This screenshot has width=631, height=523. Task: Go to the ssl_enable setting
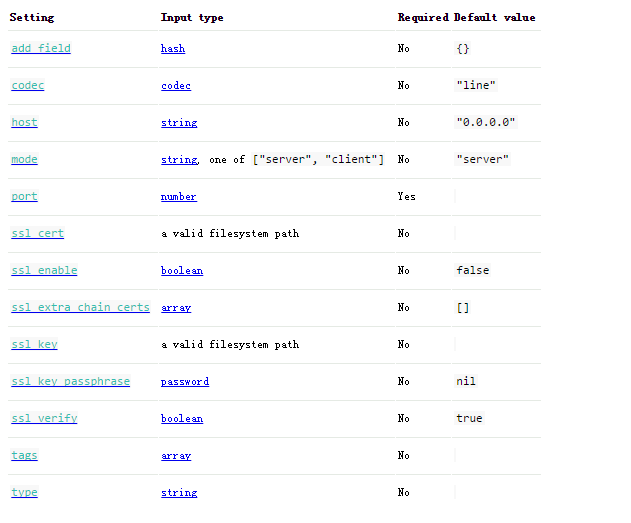(x=44, y=271)
